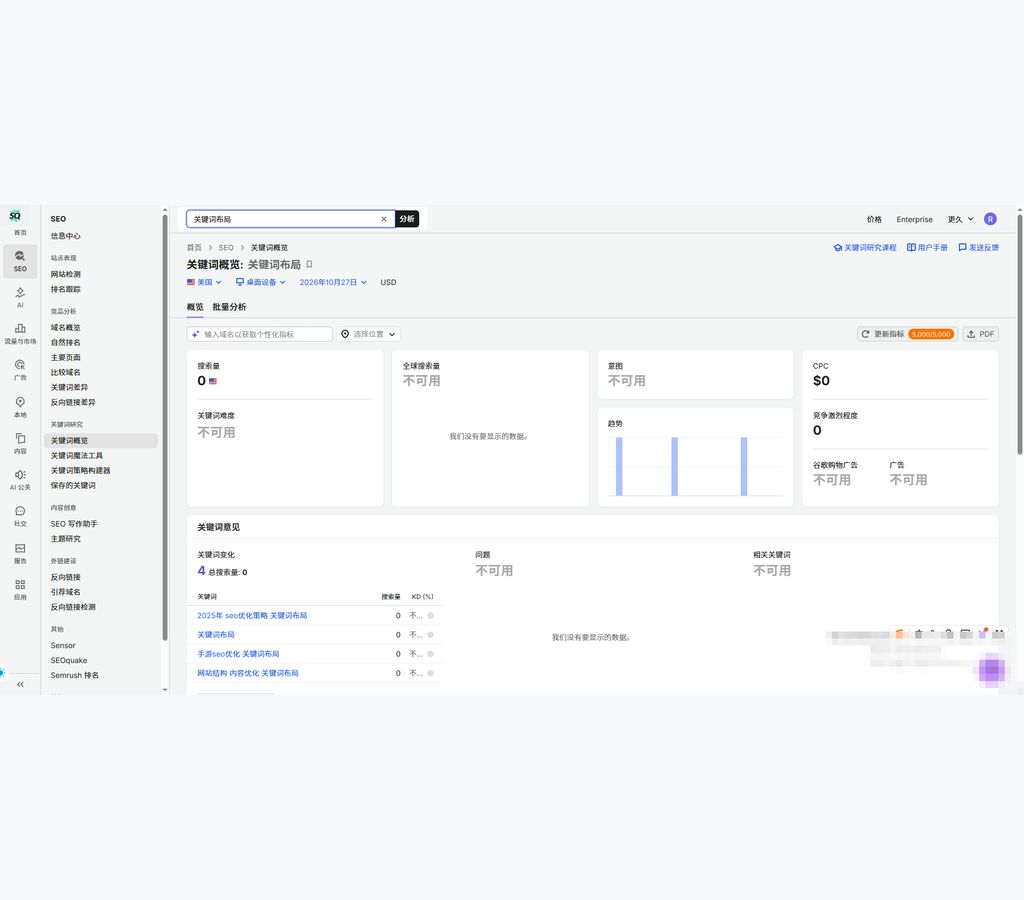1024x900 pixels.
Task: Open 网站检测 in the SEO menu
Action: tap(65, 274)
